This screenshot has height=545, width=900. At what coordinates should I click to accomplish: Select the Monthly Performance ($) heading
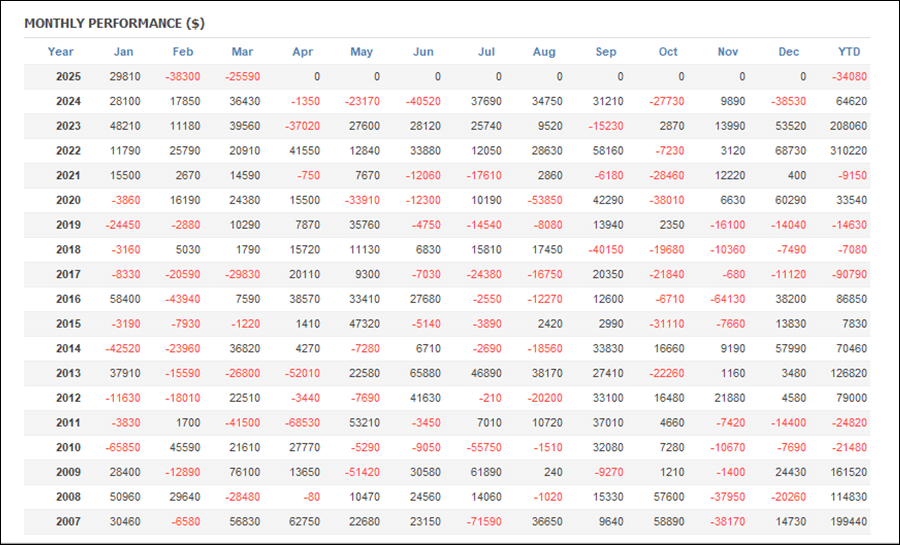click(x=114, y=24)
